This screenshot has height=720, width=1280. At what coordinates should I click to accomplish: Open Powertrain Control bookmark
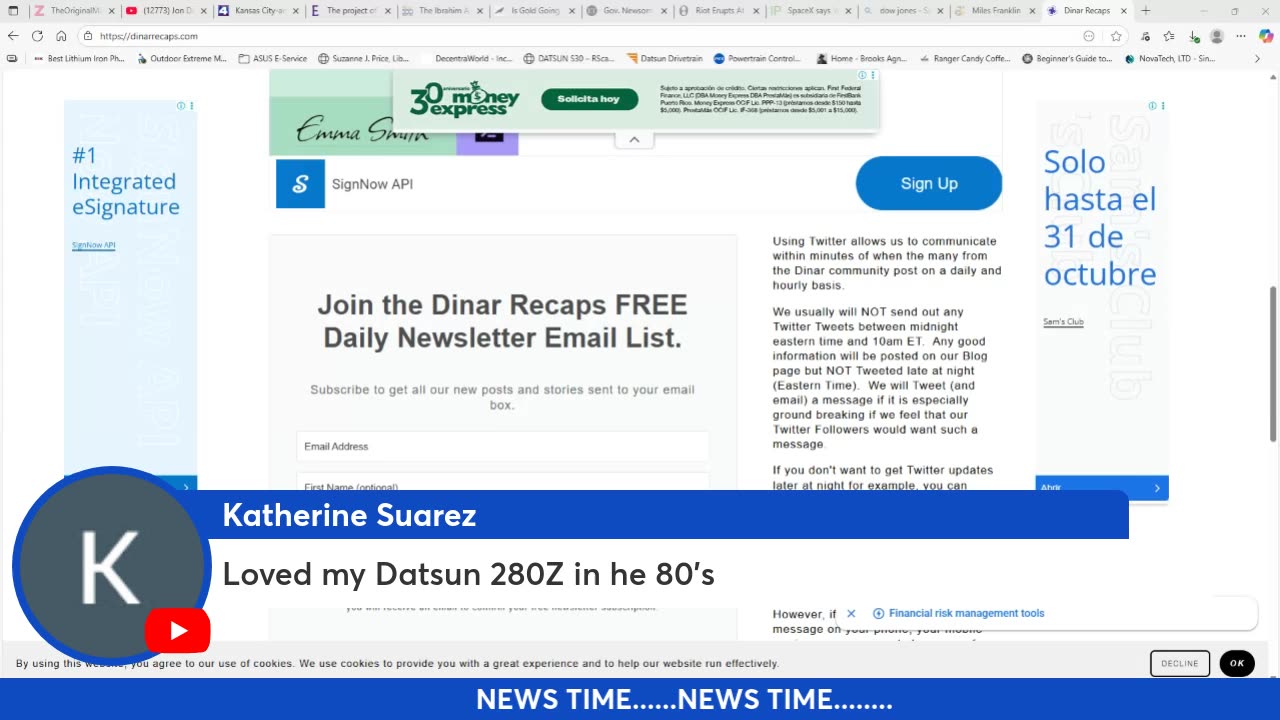(757, 59)
